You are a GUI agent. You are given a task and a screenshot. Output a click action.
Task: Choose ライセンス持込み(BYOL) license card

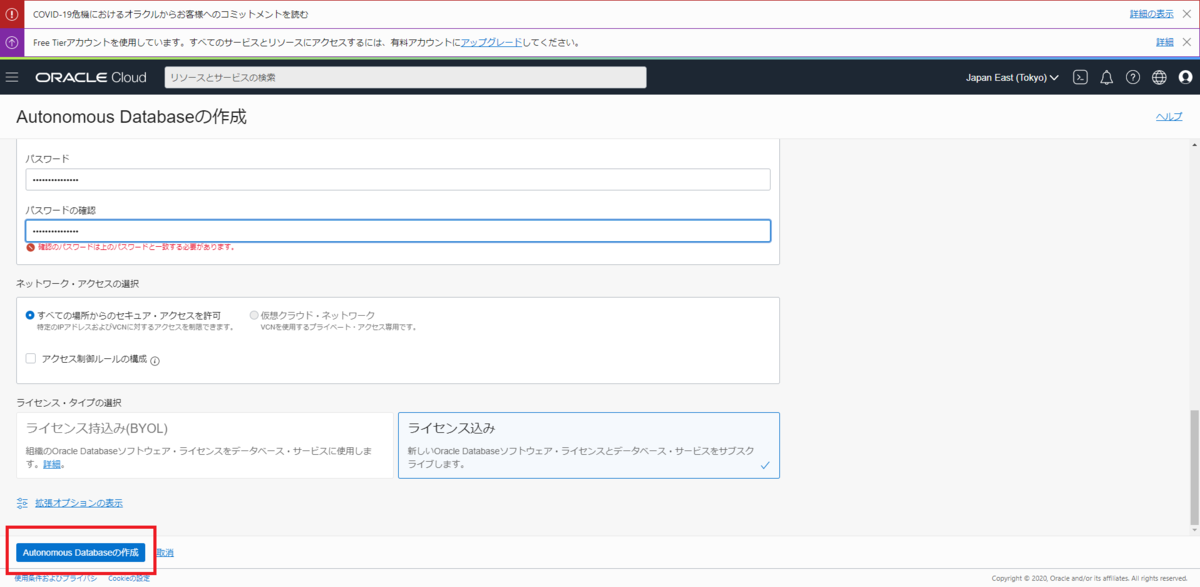click(205, 445)
